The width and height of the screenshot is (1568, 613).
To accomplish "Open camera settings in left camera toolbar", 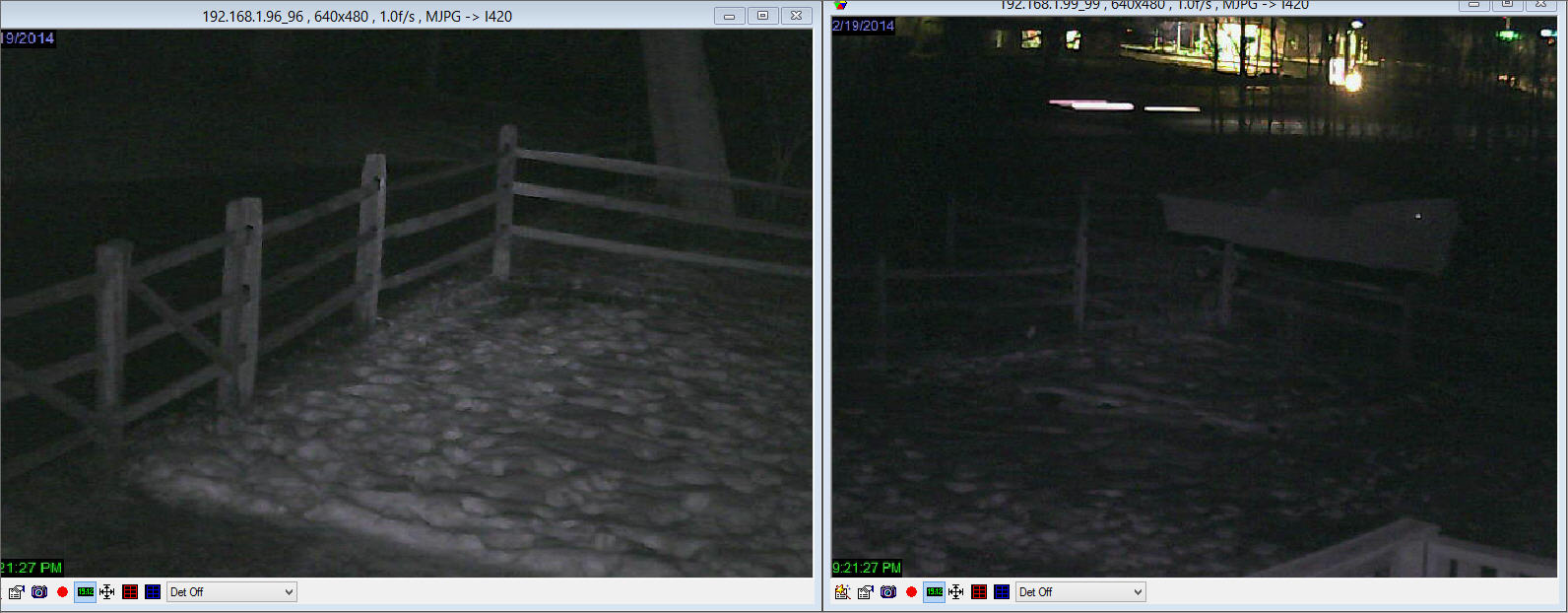I will (x=16, y=592).
